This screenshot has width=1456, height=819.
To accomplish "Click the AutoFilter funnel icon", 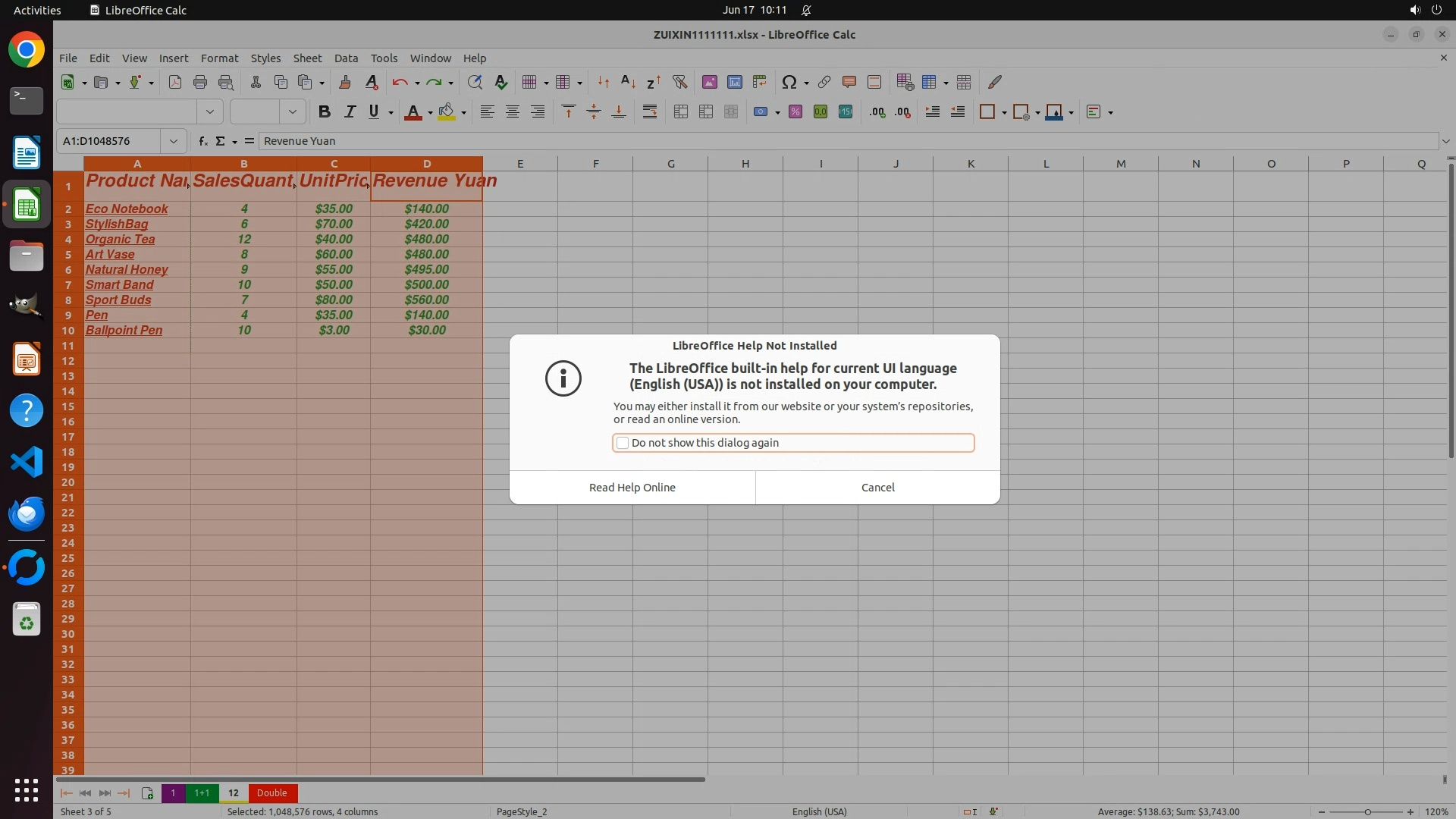I will 679,82.
